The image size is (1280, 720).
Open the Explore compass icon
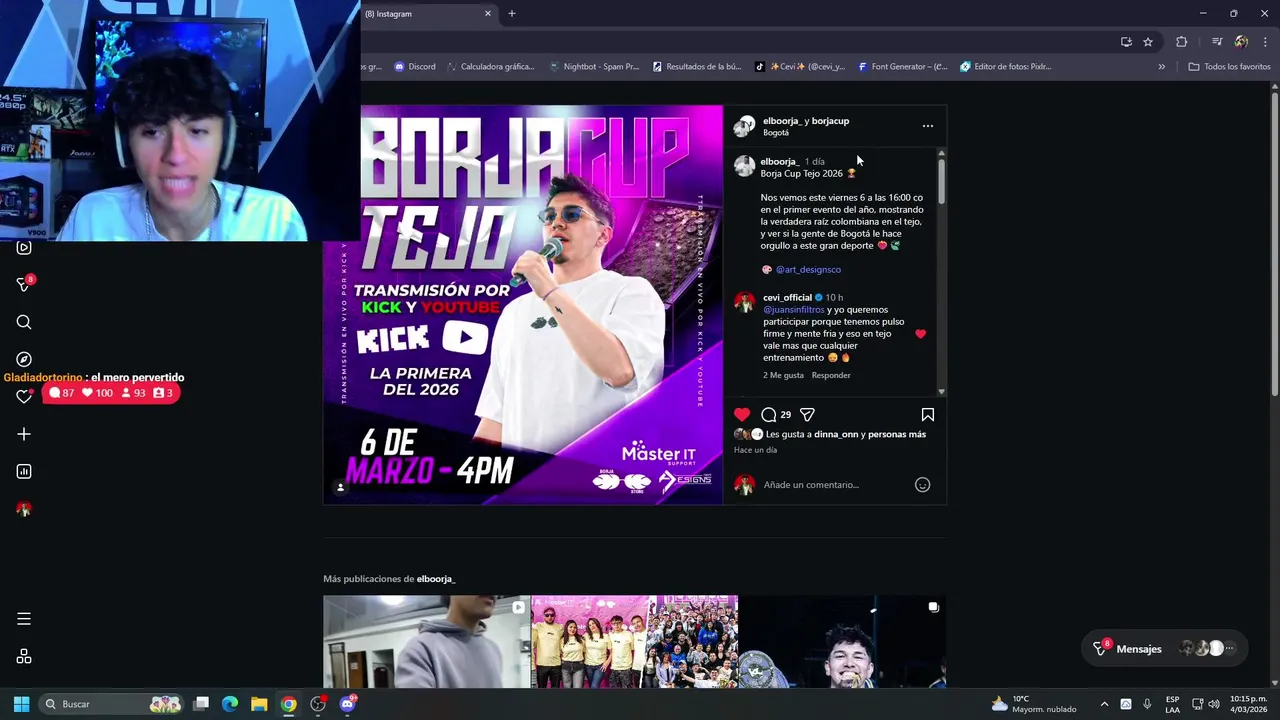(24, 359)
